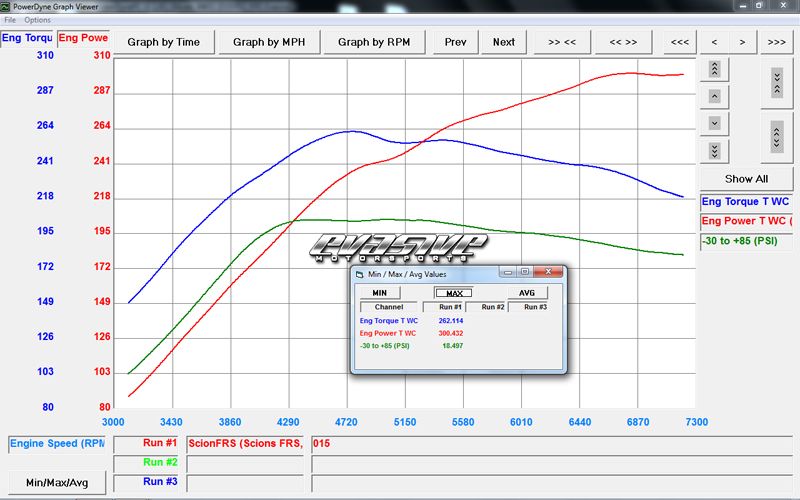
Task: Open the File menu
Action: point(10,20)
